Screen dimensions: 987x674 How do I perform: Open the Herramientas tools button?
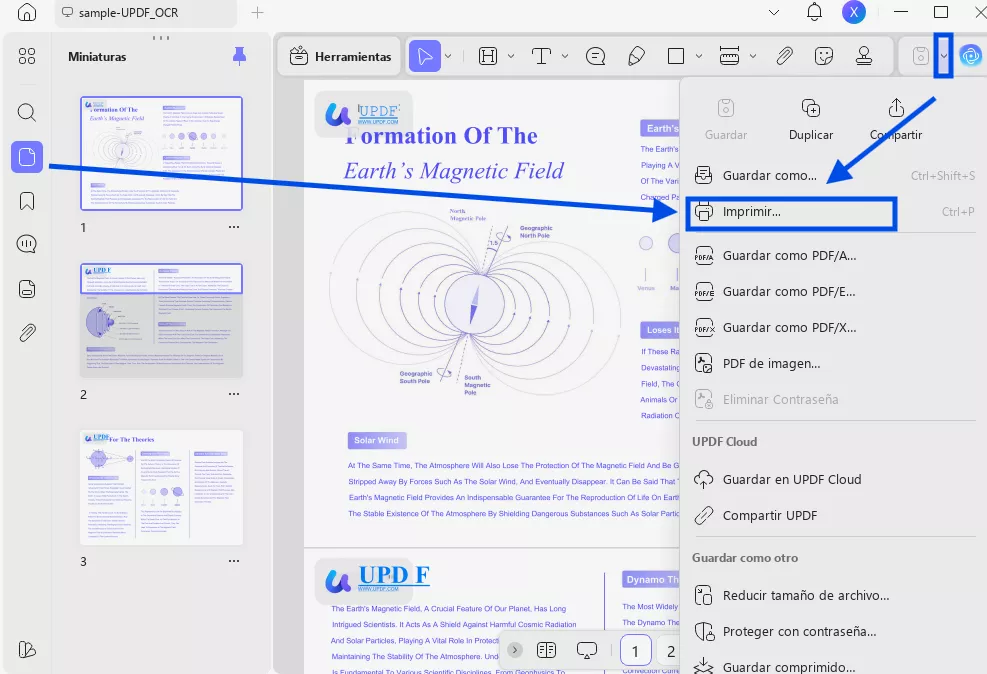pyautogui.click(x=340, y=57)
